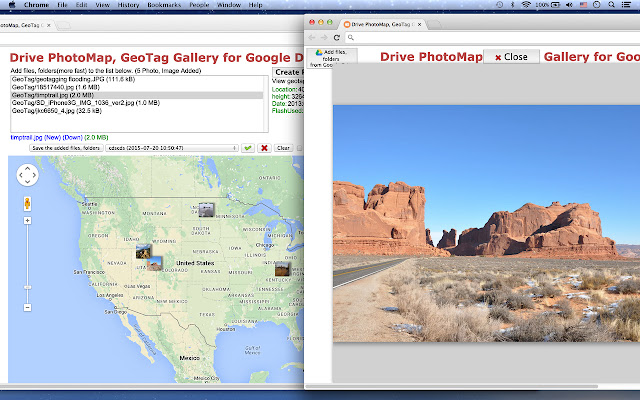The image size is (640, 400).
Task: Open the Bluetooth menu bar icon
Action: 513,5
